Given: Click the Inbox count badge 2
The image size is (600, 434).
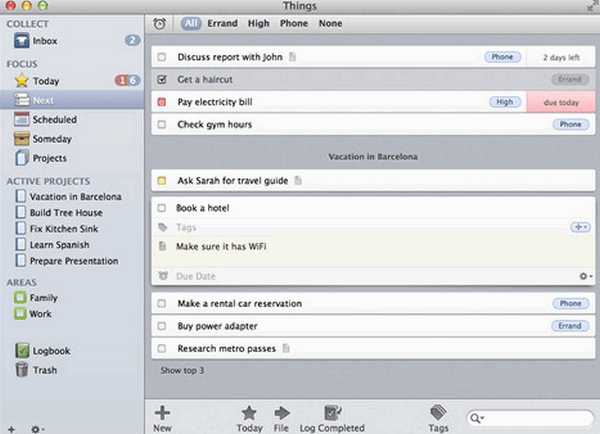Looking at the screenshot, I should (x=132, y=40).
